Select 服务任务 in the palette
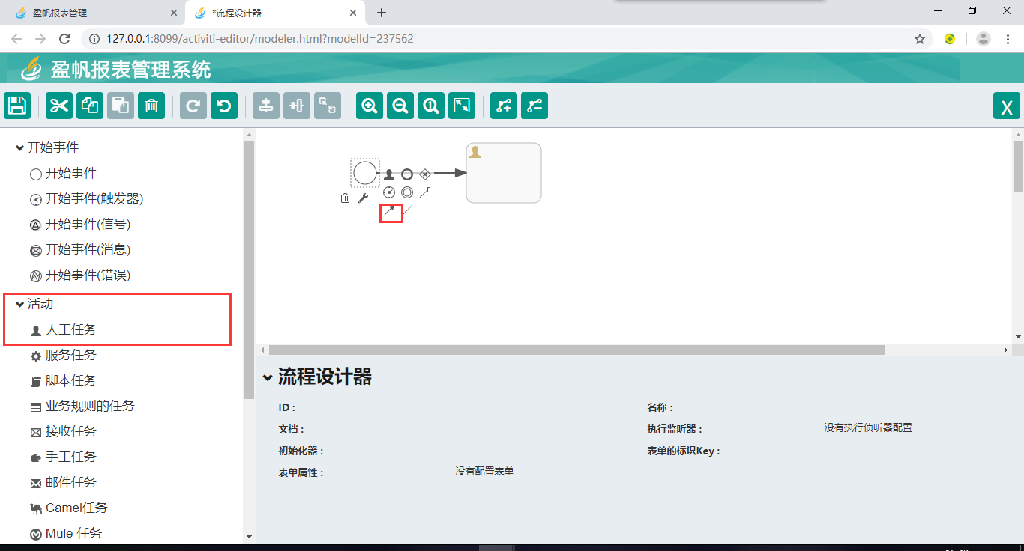 tap(70, 356)
